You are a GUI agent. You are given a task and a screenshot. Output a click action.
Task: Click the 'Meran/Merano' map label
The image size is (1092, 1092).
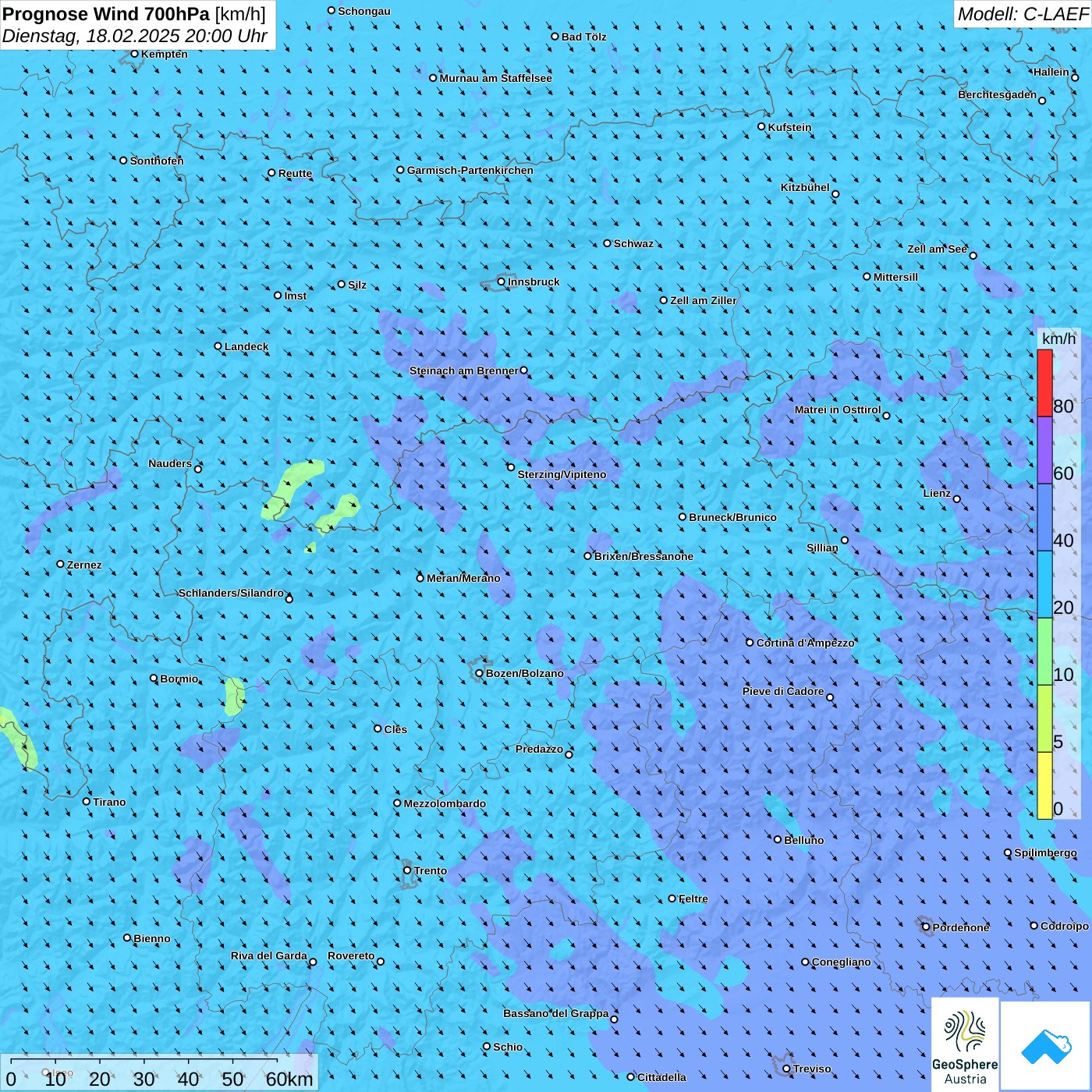tap(463, 578)
